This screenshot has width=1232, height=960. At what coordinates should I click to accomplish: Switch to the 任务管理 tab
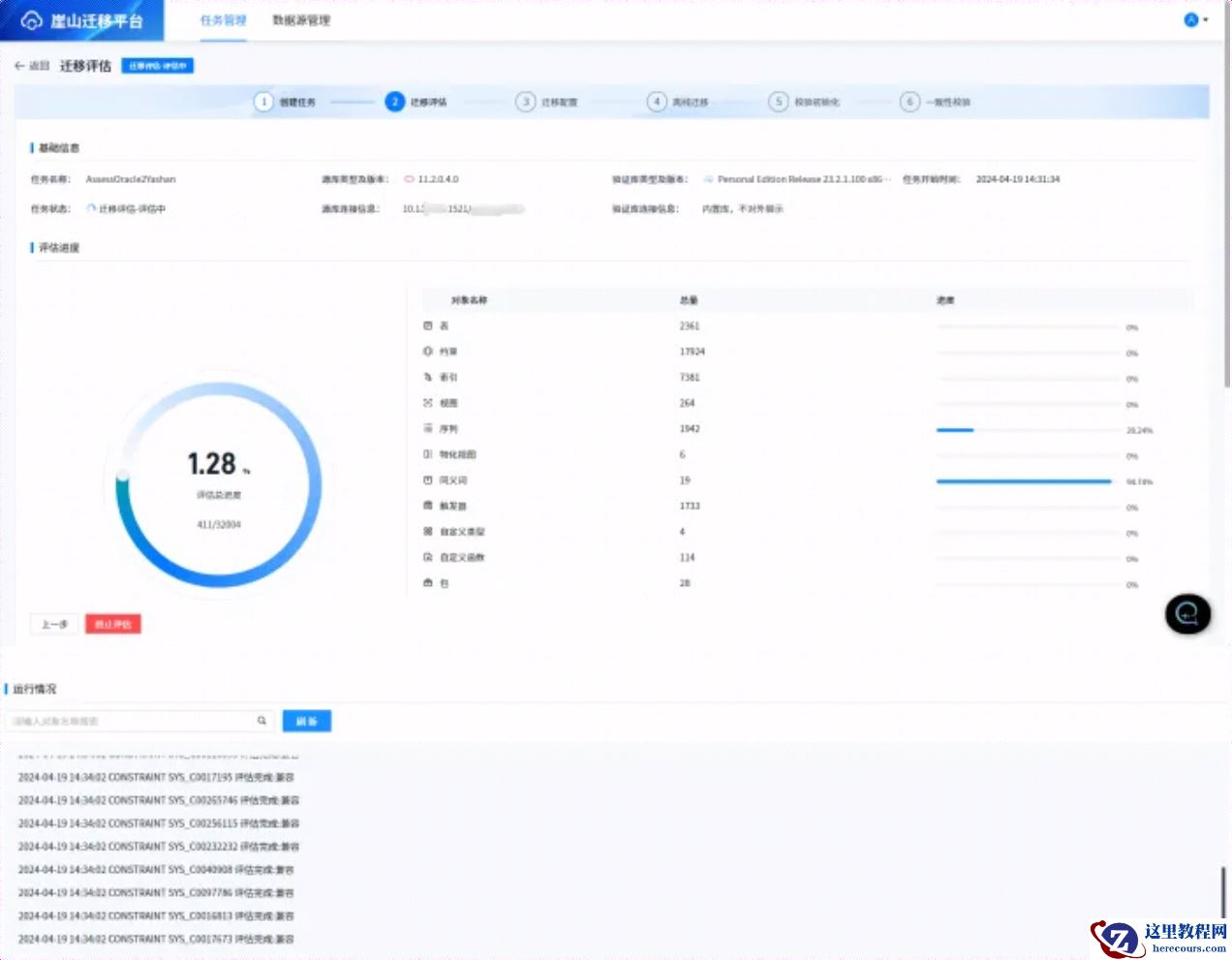pyautogui.click(x=224, y=20)
